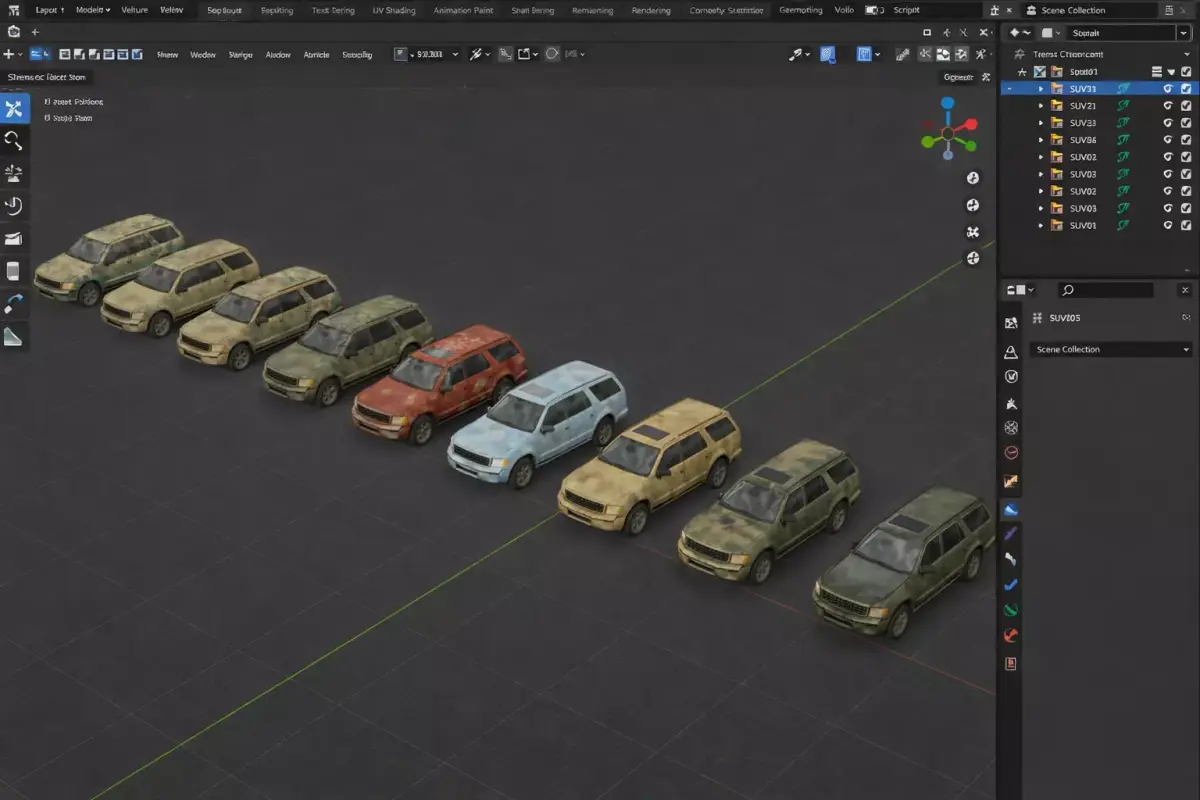This screenshot has width=1200, height=800.
Task: Click the SUV205 object name in properties panel
Action: coord(1064,318)
